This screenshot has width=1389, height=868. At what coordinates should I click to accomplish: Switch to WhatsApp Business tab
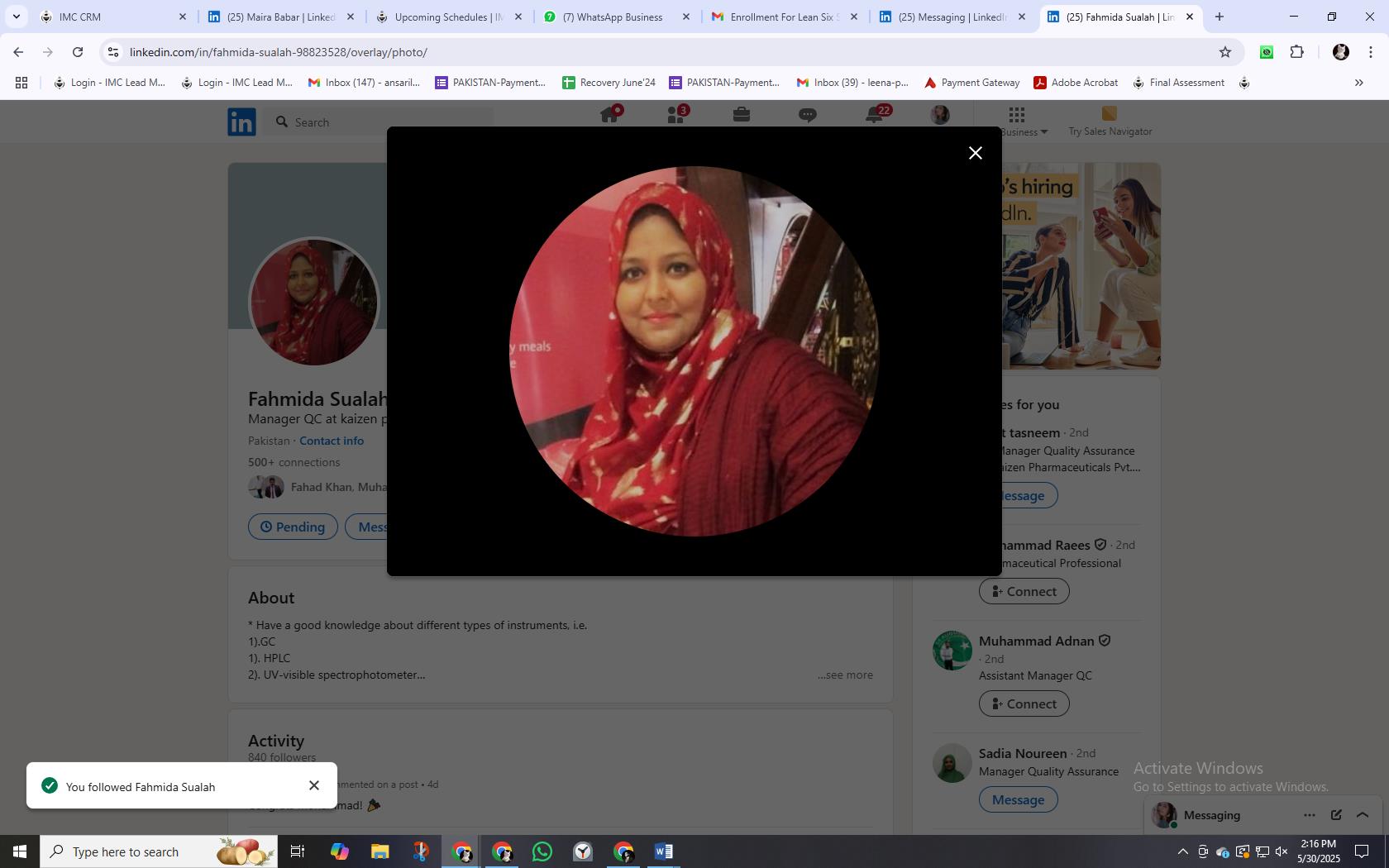617,17
